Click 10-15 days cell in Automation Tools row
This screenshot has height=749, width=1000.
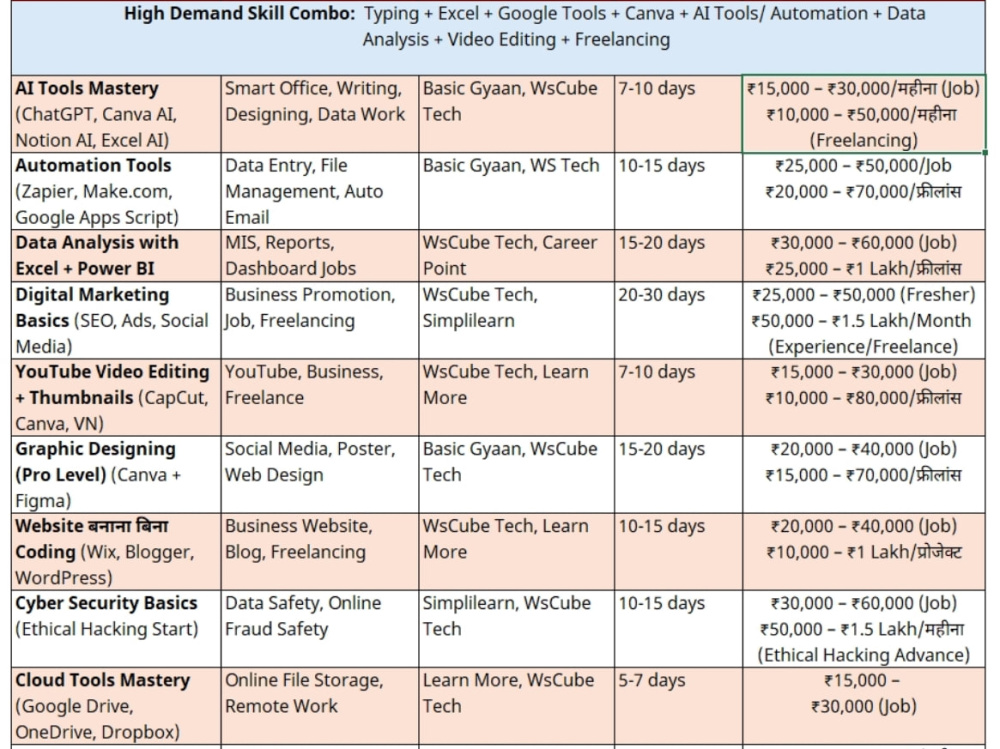[x=678, y=191]
